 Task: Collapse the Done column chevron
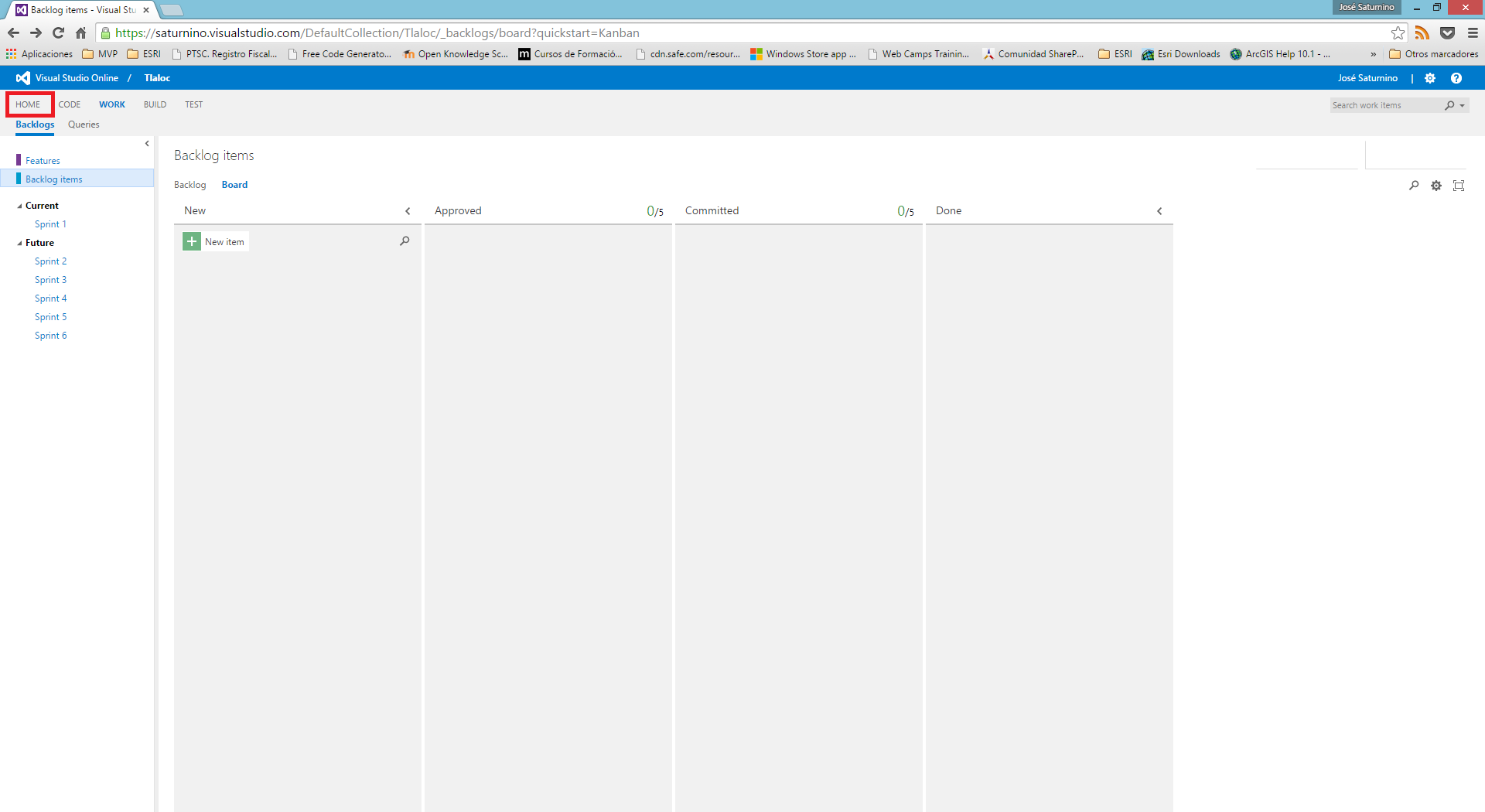coord(1159,211)
